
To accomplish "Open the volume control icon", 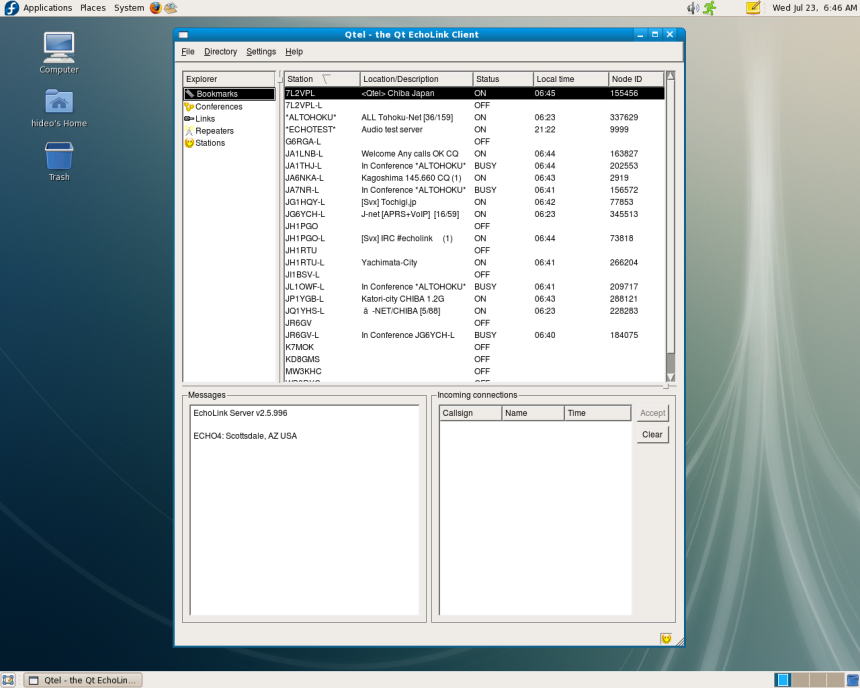I will (x=693, y=8).
